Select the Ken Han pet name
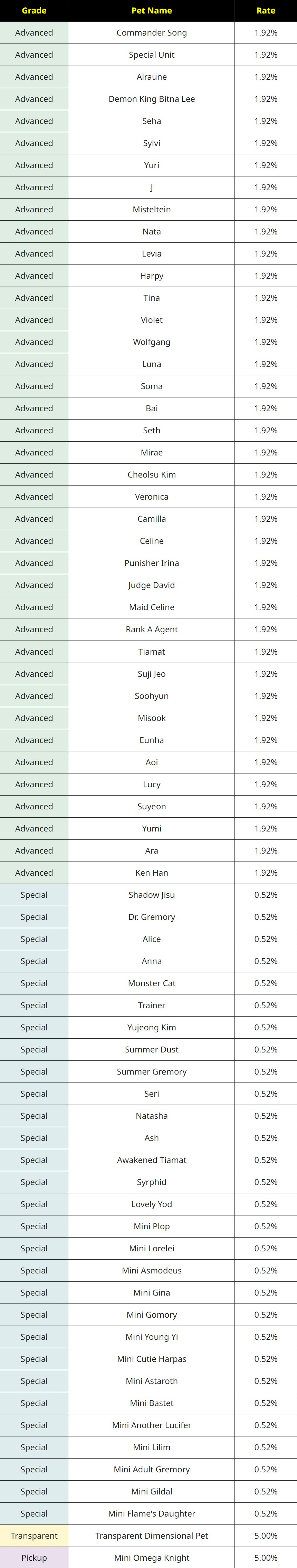Viewport: 297px width, 1568px height. [x=152, y=872]
